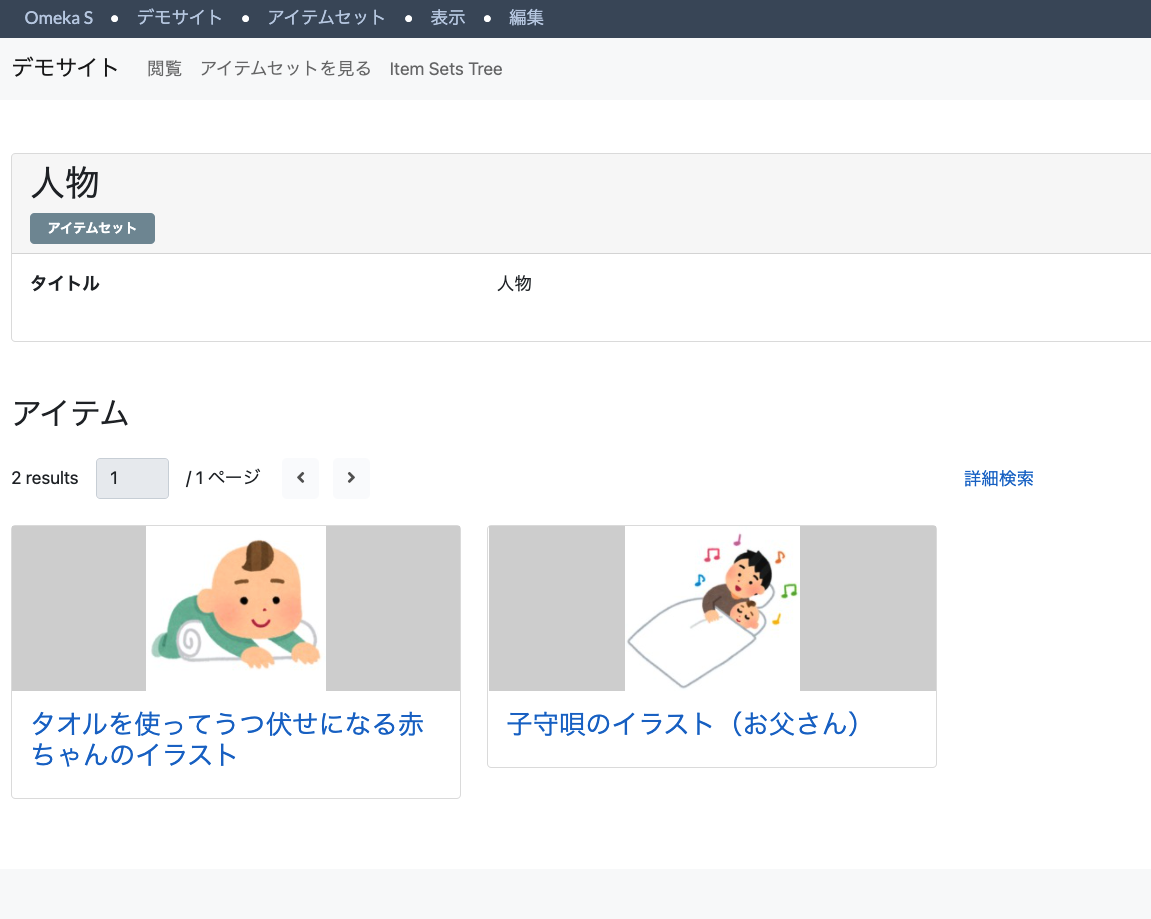Open the 詳細検索 advanced search link
The height and width of the screenshot is (919, 1151).
(998, 478)
